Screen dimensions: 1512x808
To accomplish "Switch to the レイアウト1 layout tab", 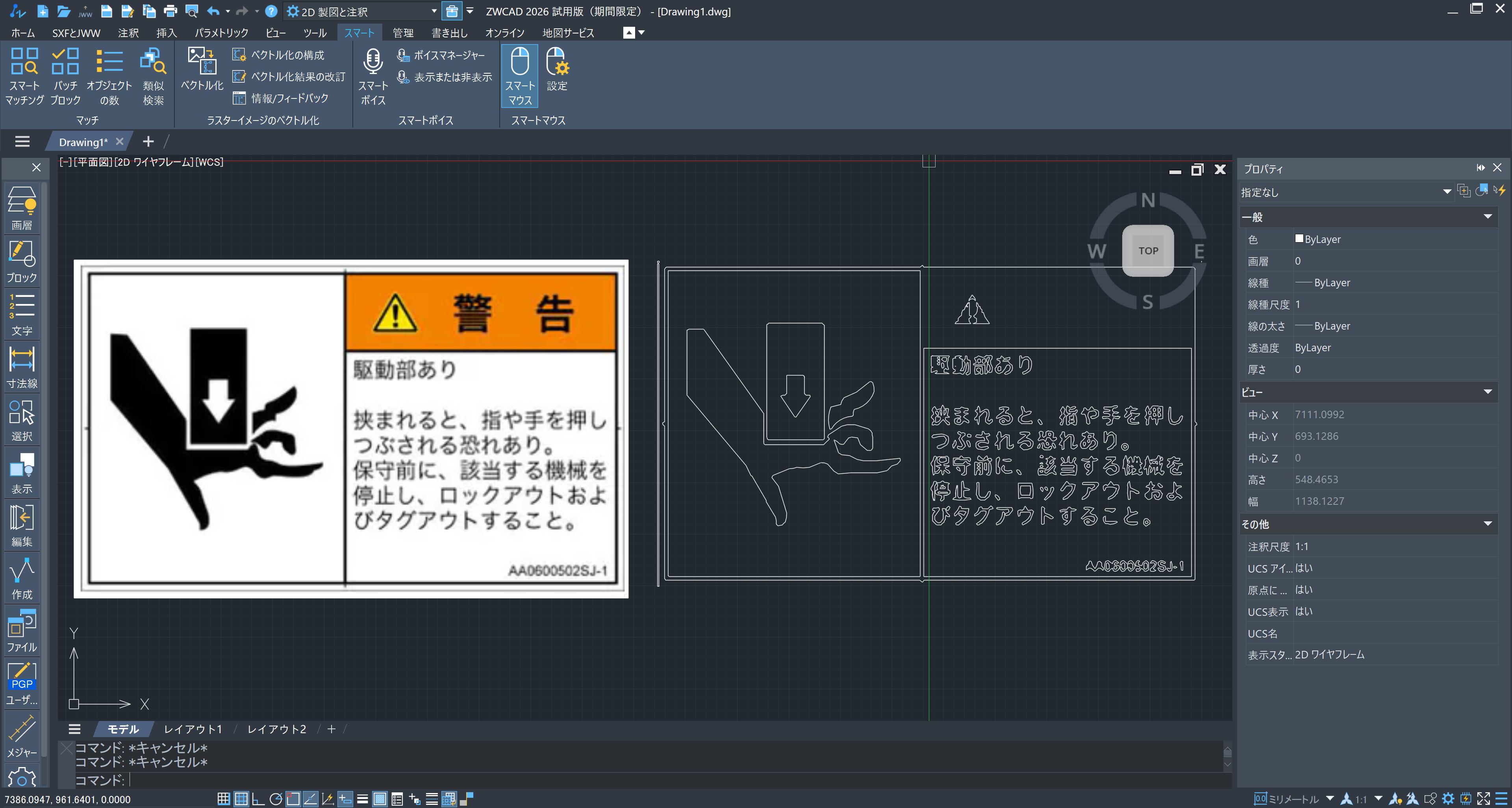I will [x=193, y=729].
